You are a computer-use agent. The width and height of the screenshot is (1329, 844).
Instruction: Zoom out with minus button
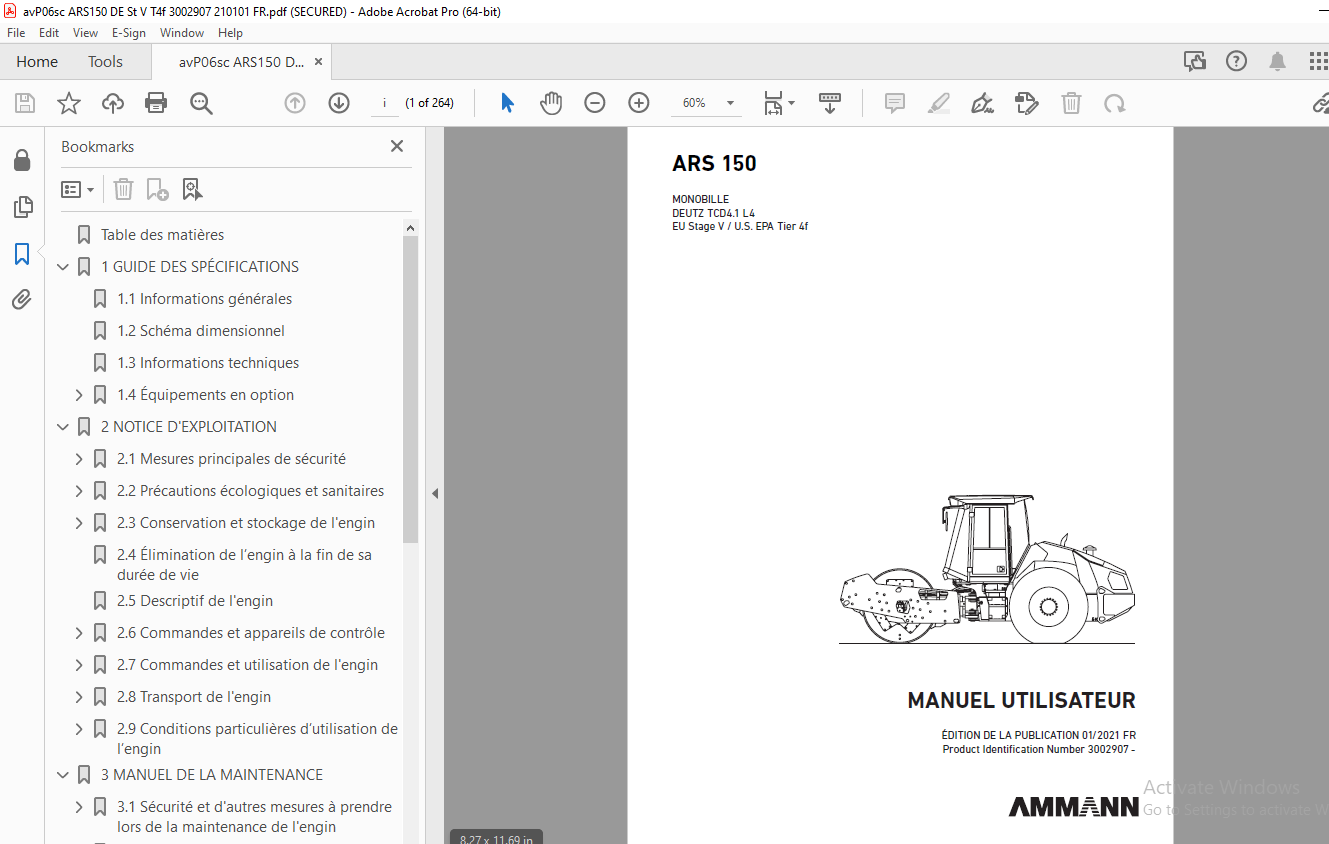(x=595, y=103)
